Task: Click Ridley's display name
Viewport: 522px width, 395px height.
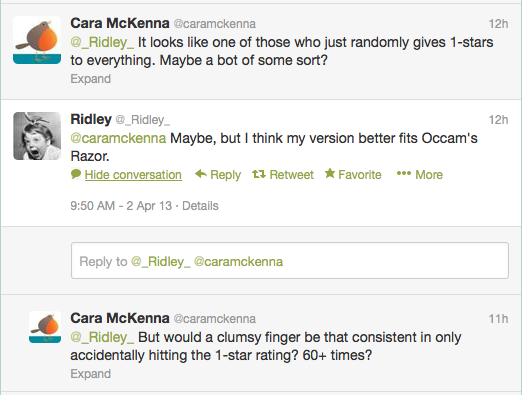Action: (91, 119)
